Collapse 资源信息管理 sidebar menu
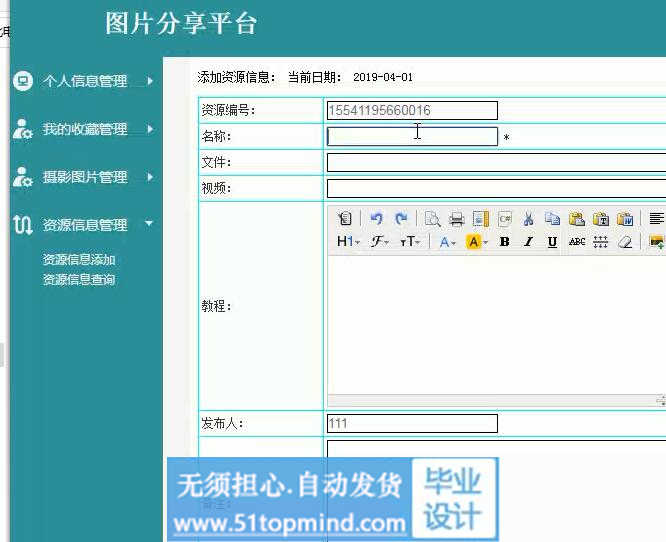This screenshot has height=542, width=666. 84,224
